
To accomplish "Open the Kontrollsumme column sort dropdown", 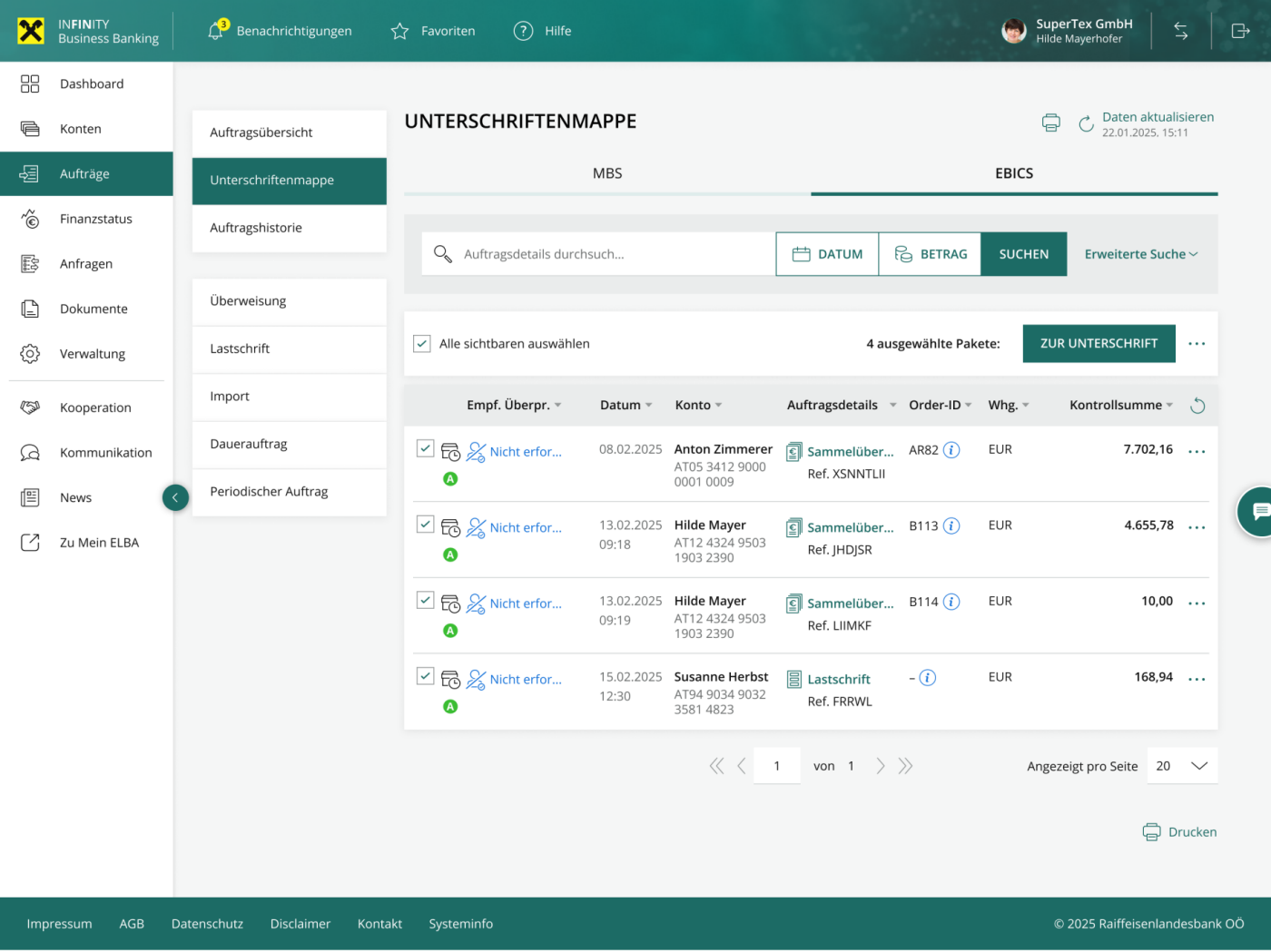I will pos(1169,406).
